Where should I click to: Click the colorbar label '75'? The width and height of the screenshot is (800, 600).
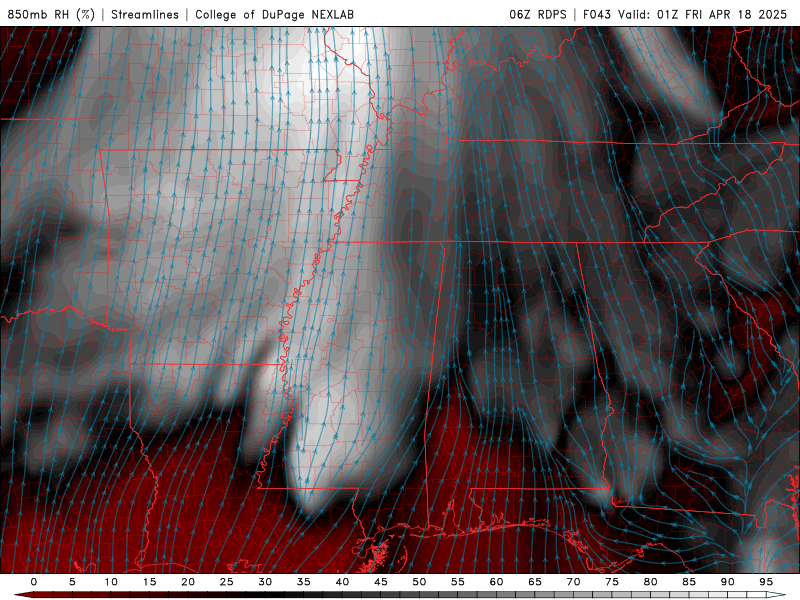612,582
